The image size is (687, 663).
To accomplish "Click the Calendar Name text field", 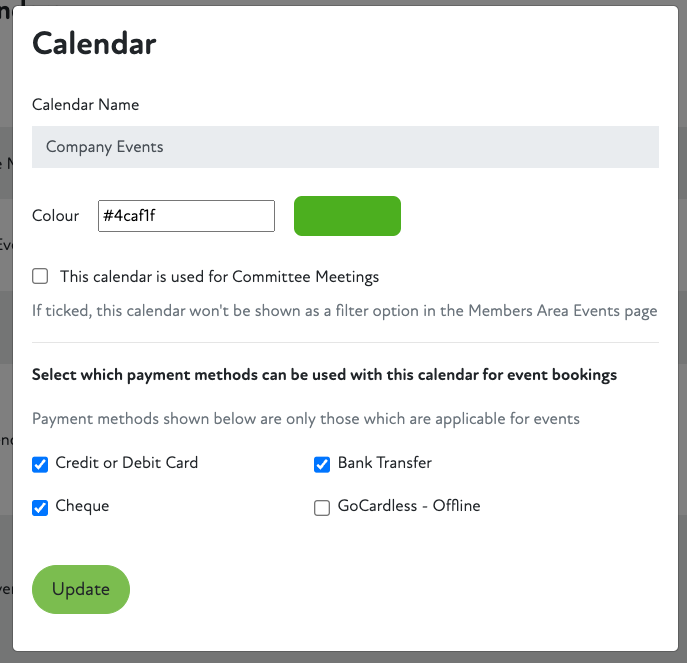I will pos(345,147).
